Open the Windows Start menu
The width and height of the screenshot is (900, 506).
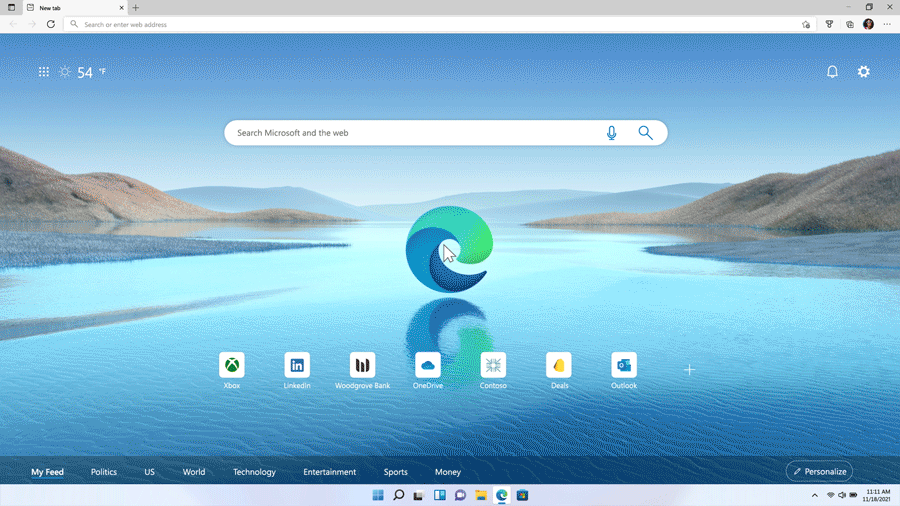click(x=378, y=495)
